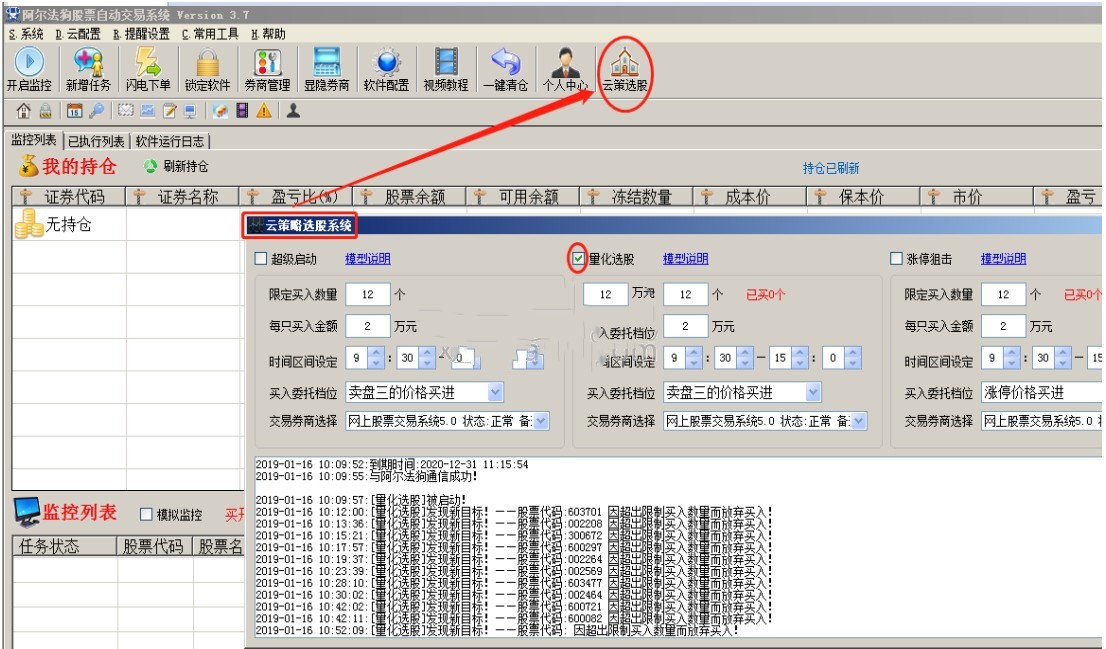1106x649 pixels.
Task: Click the calendar icon showing 15
Action: tap(74, 111)
